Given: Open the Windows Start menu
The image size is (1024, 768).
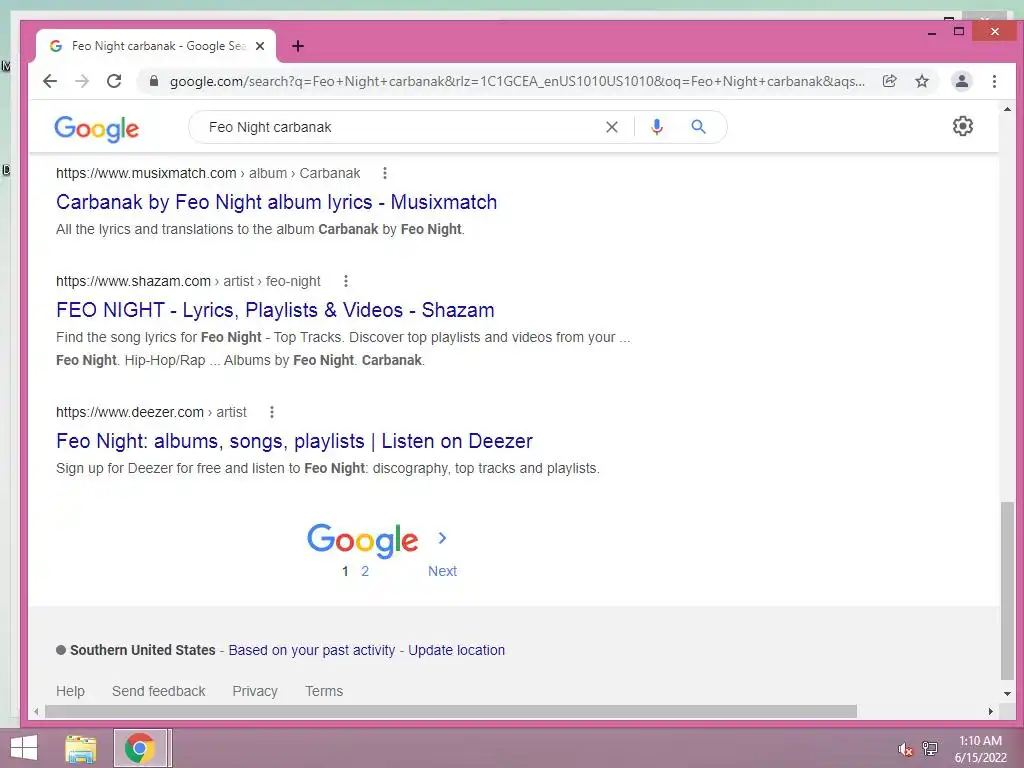Looking at the screenshot, I should (24, 748).
